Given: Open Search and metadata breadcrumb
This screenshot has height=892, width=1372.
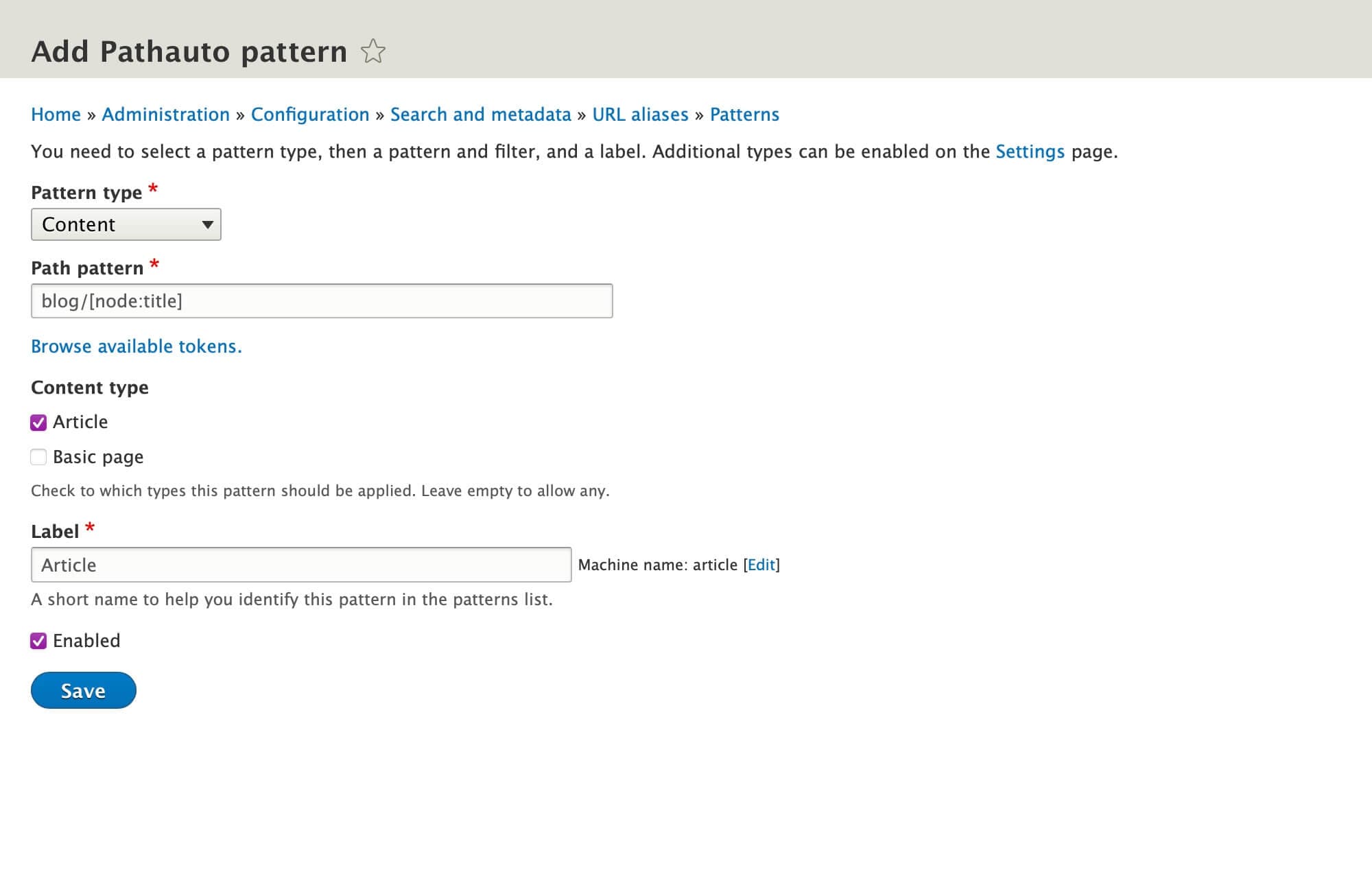Looking at the screenshot, I should 481,115.
